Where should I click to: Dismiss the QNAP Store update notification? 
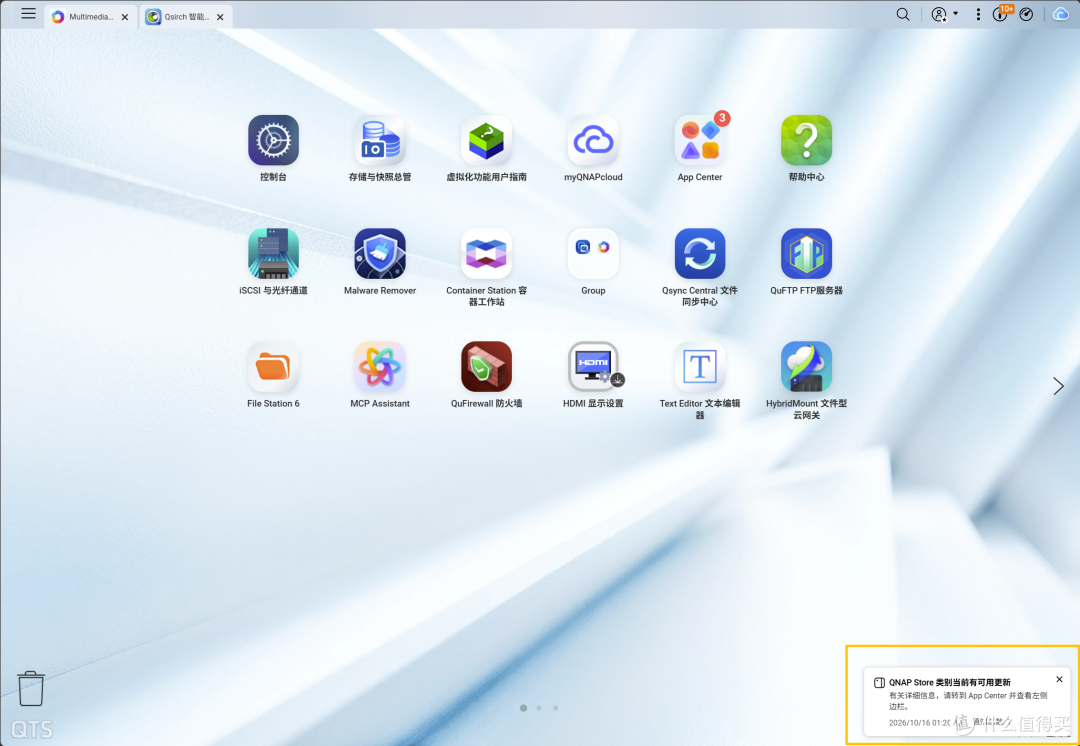[x=1059, y=679]
